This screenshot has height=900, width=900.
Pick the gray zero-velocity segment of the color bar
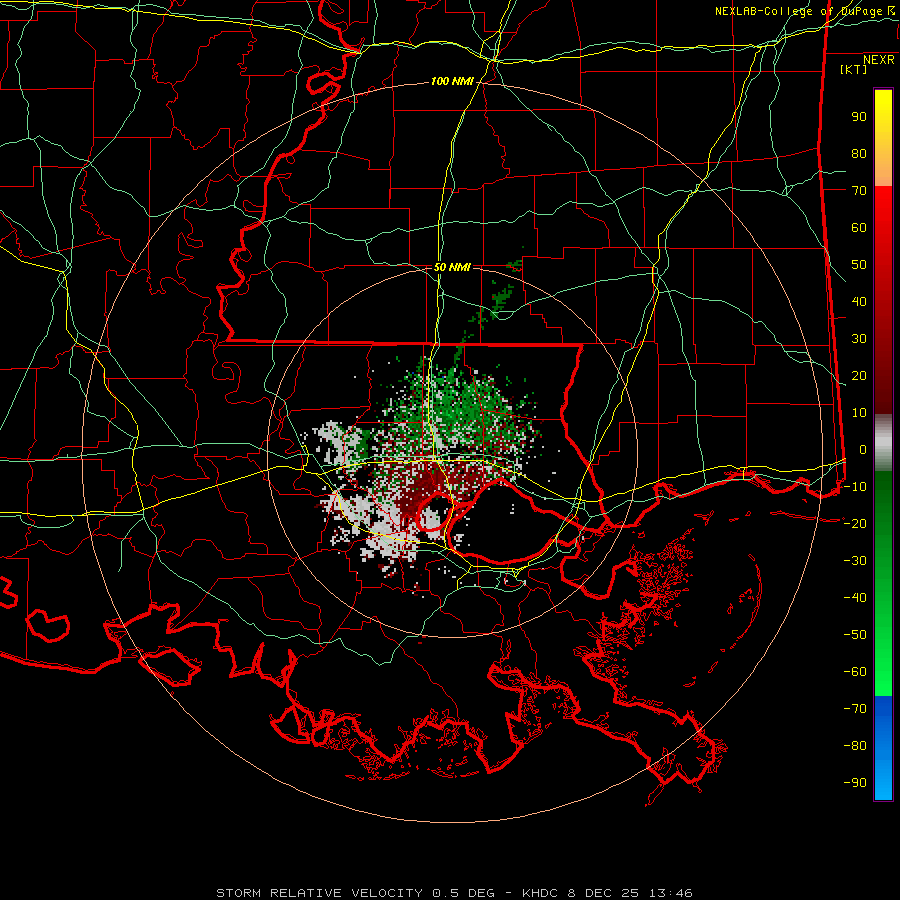[883, 443]
